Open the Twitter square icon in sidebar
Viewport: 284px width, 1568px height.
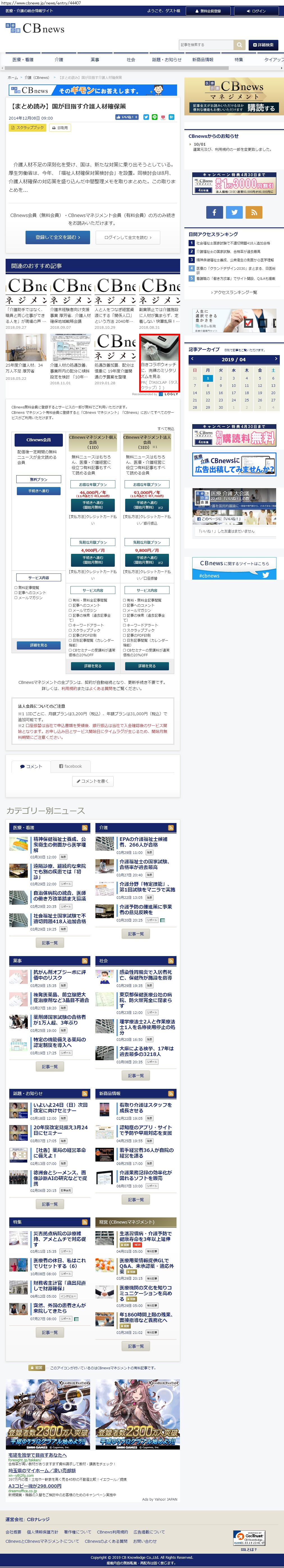tap(234, 212)
